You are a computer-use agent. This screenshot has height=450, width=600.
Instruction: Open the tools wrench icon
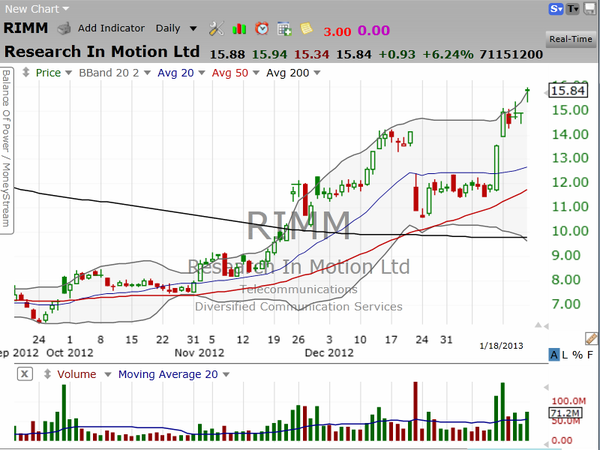[216, 29]
